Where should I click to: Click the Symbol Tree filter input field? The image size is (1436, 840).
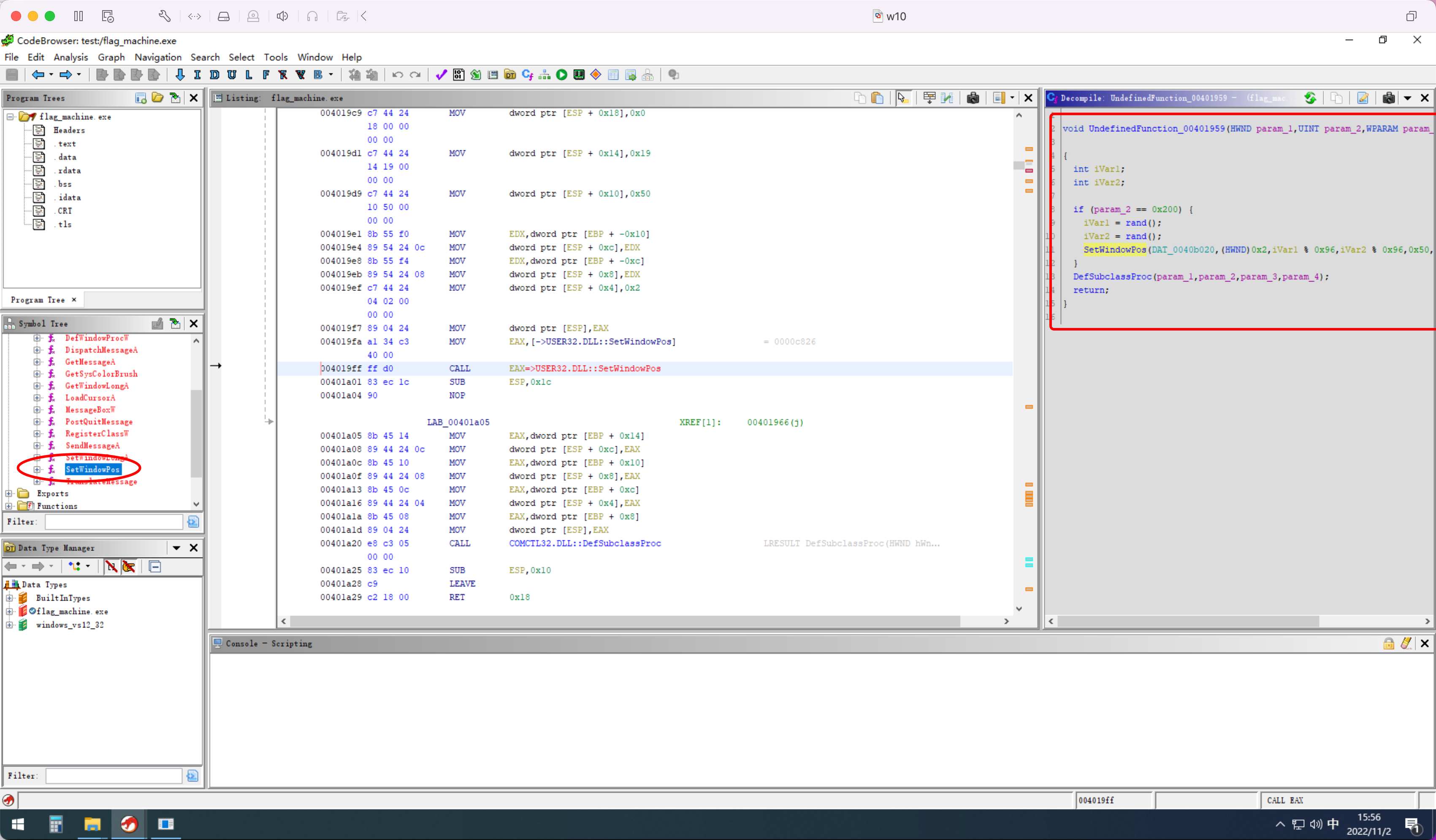pyautogui.click(x=114, y=521)
